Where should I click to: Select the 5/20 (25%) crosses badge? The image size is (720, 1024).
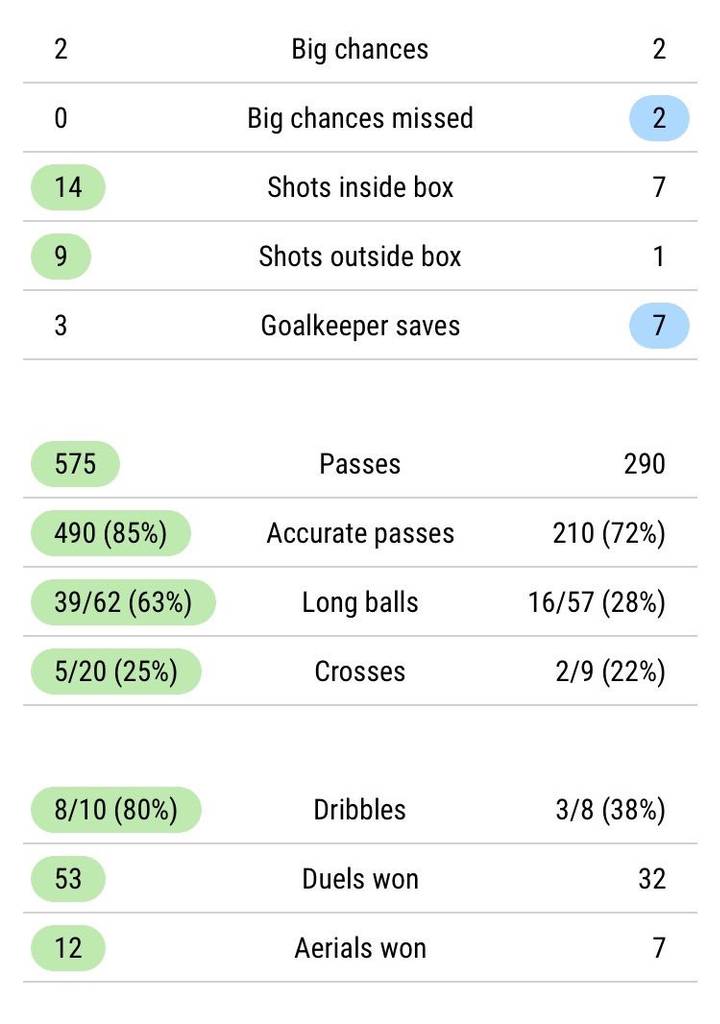click(116, 671)
